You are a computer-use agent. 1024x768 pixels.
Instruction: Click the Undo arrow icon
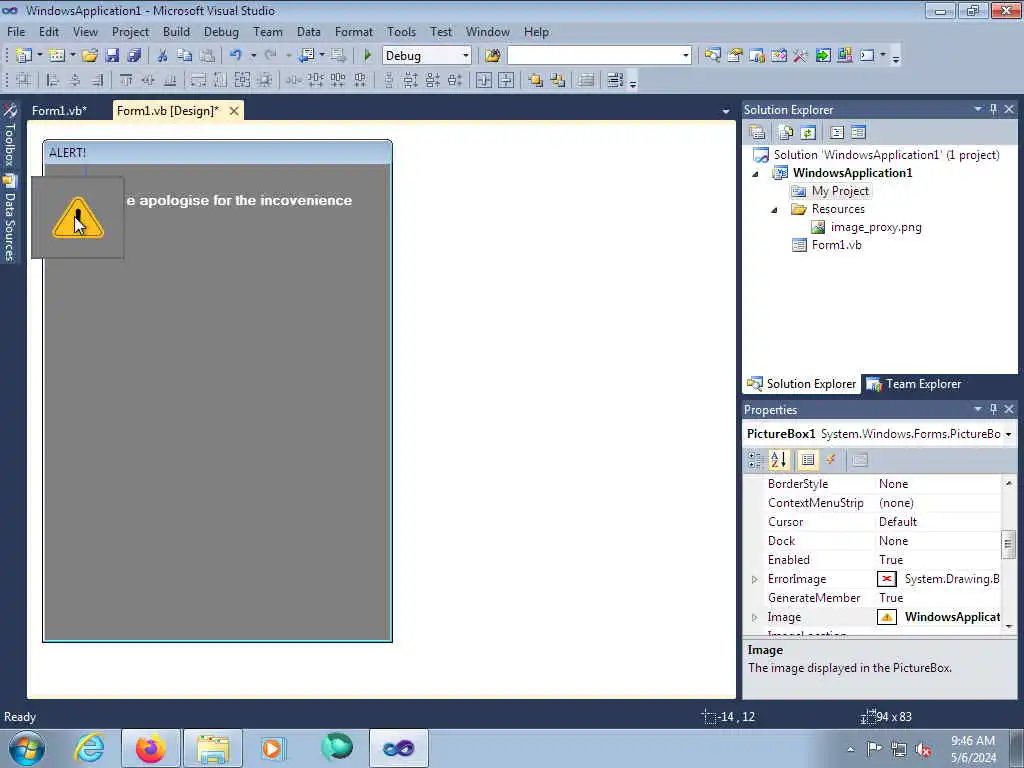236,56
